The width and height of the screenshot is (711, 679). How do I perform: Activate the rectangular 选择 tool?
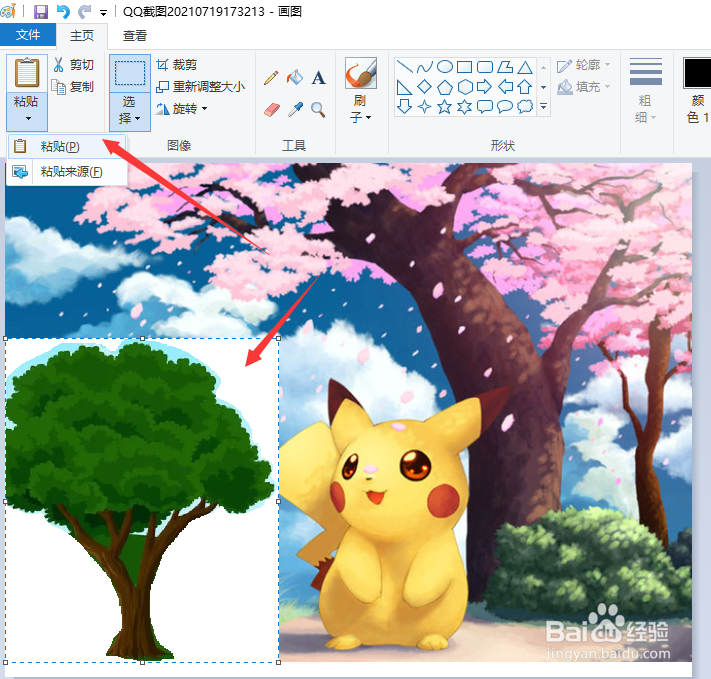click(130, 73)
